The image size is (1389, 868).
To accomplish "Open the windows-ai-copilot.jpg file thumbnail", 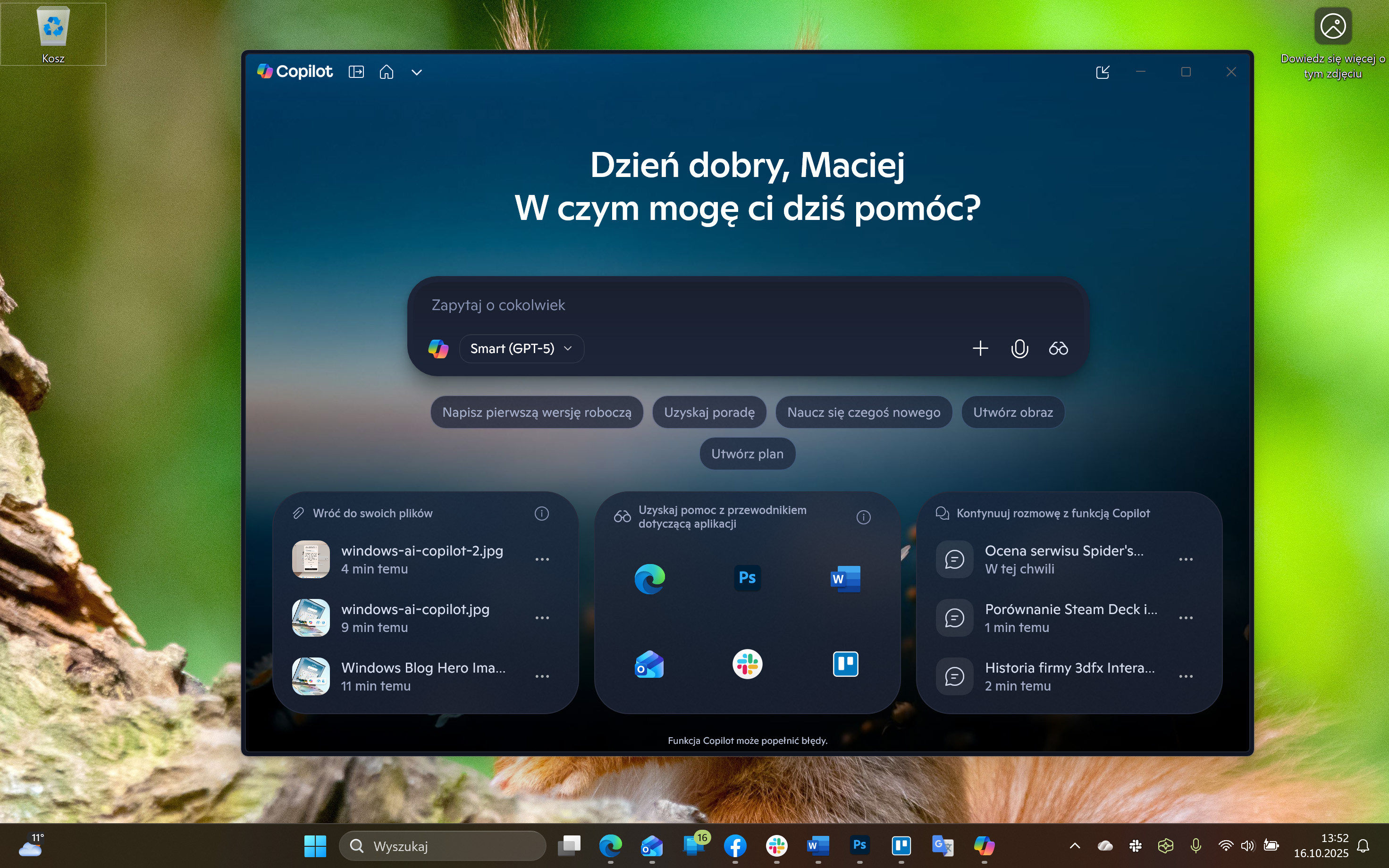I will click(311, 618).
